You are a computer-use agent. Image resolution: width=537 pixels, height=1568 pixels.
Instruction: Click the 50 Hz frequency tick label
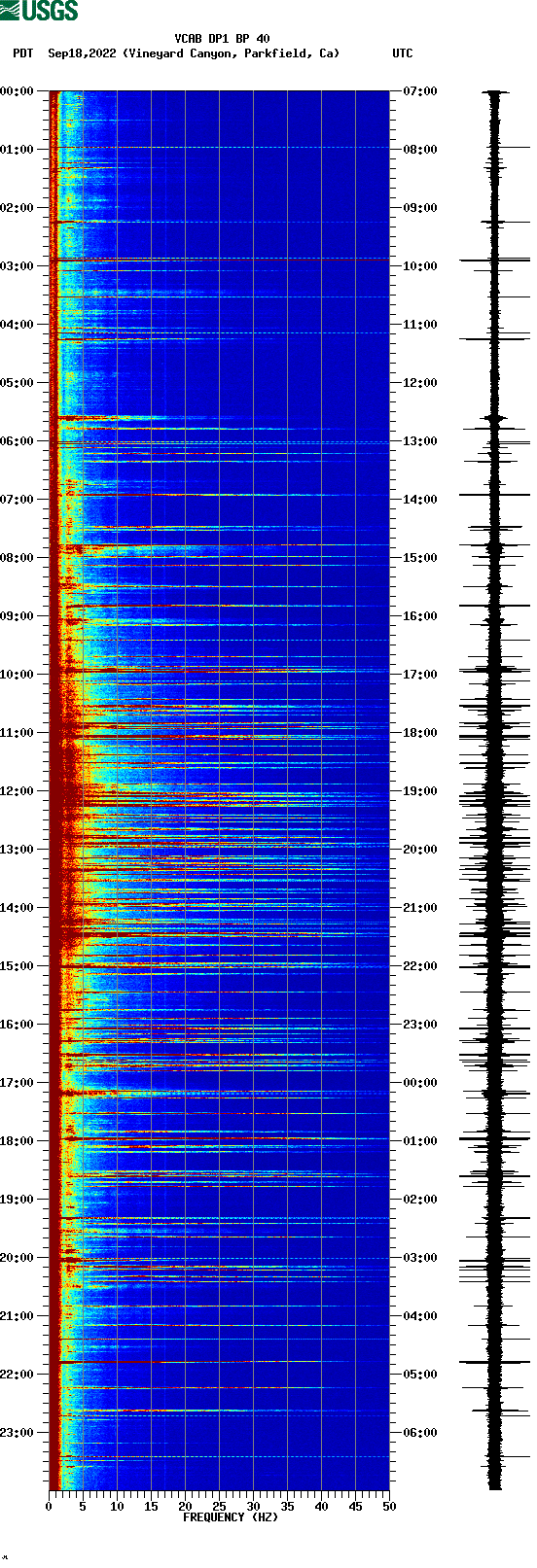[389, 1507]
